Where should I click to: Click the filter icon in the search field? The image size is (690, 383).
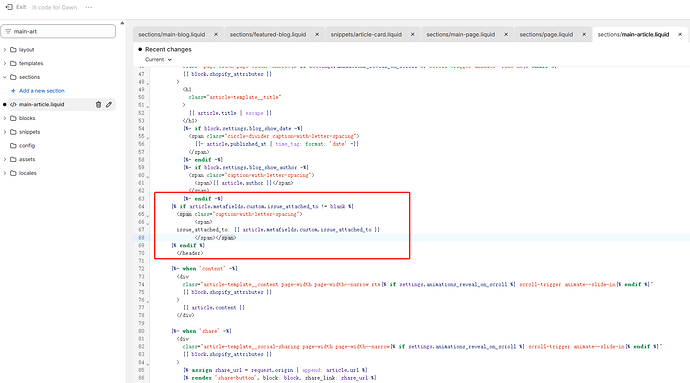8,31
